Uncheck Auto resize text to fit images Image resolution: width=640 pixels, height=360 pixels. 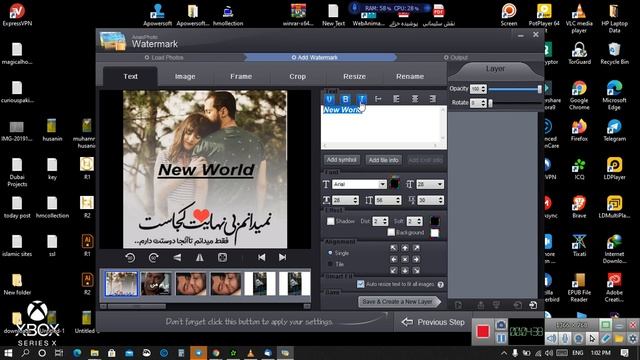(x=360, y=284)
